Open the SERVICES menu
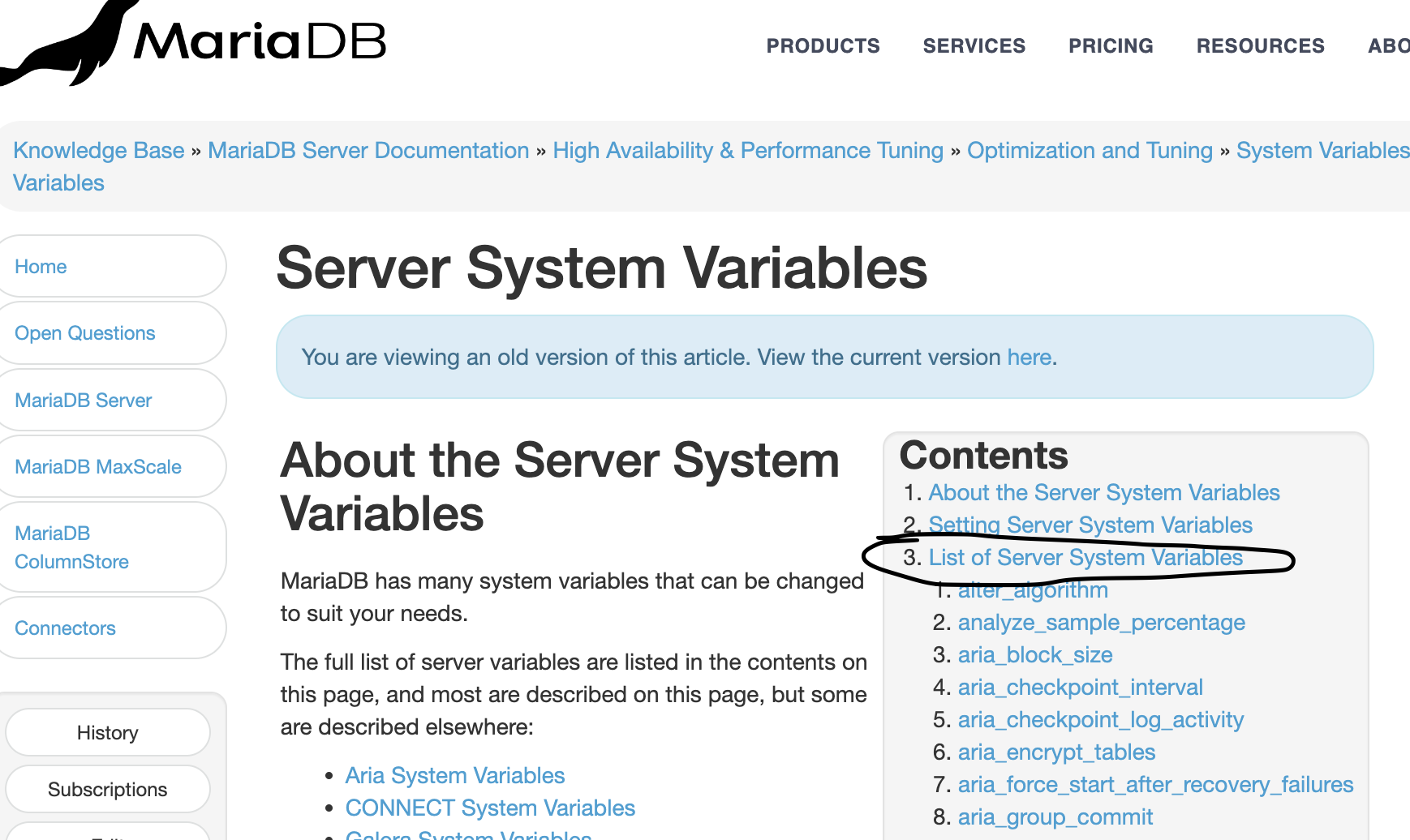The image size is (1410, 840). click(974, 46)
